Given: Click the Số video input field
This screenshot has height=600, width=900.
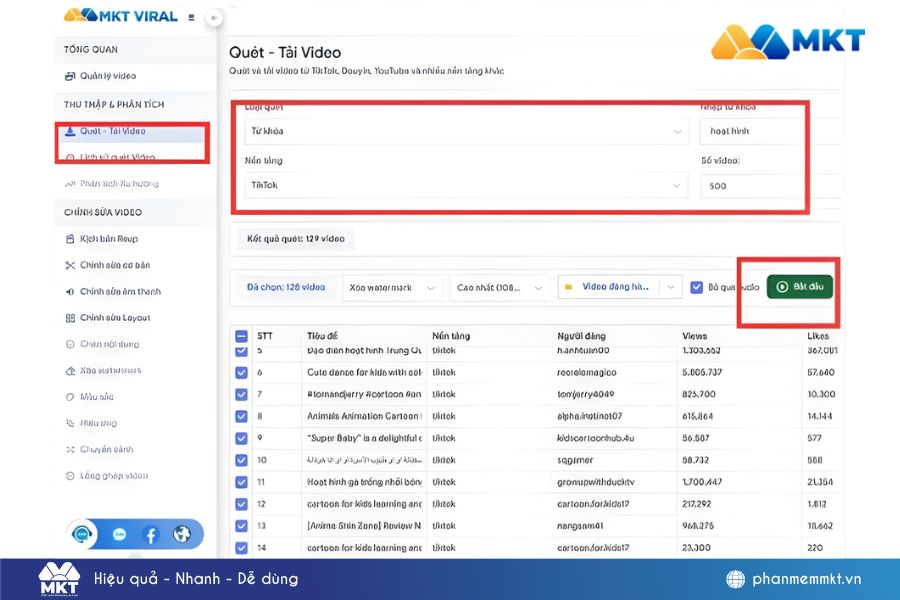Looking at the screenshot, I should (x=750, y=185).
